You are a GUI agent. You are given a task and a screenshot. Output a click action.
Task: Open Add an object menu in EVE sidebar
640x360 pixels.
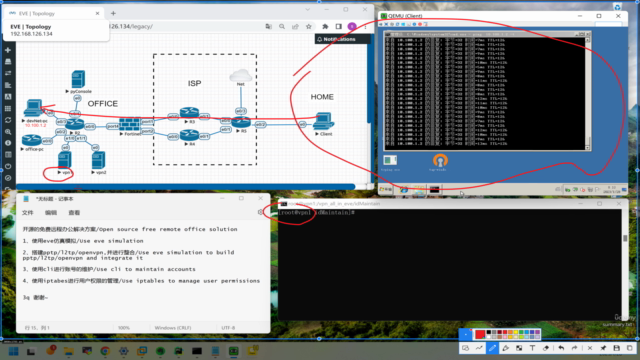(x=8, y=50)
